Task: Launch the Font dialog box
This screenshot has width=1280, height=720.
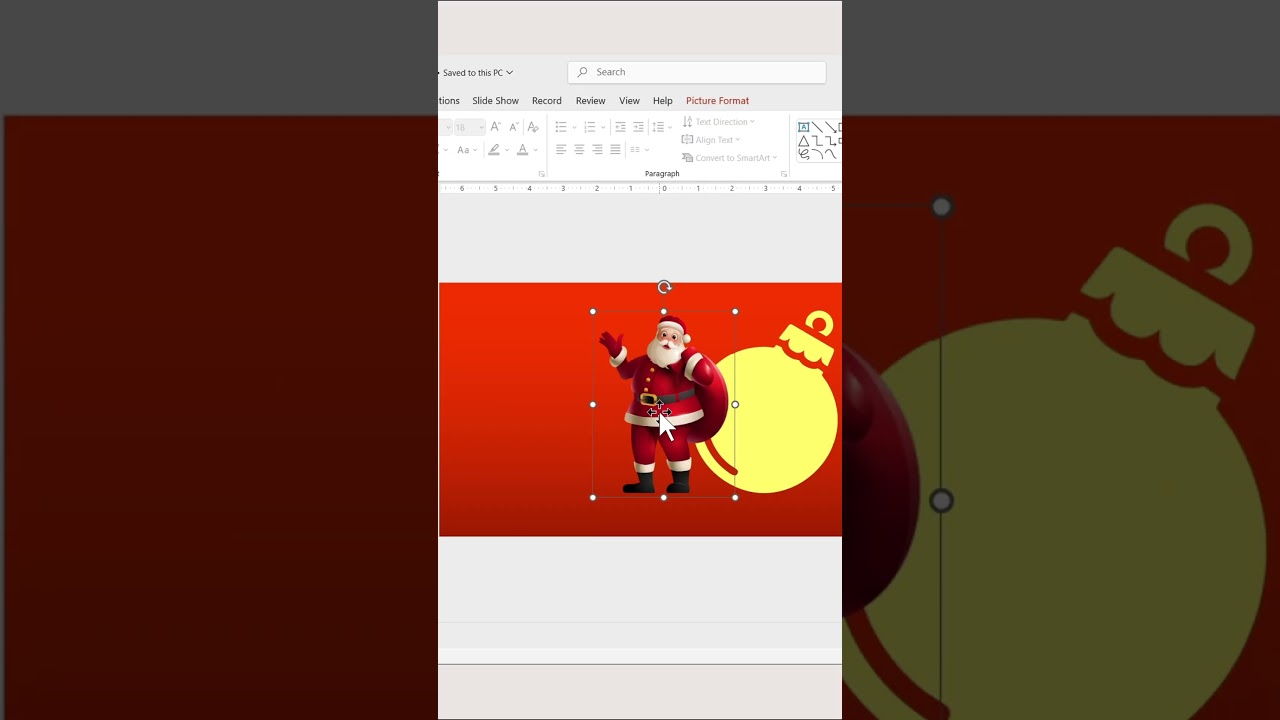Action: (x=542, y=174)
